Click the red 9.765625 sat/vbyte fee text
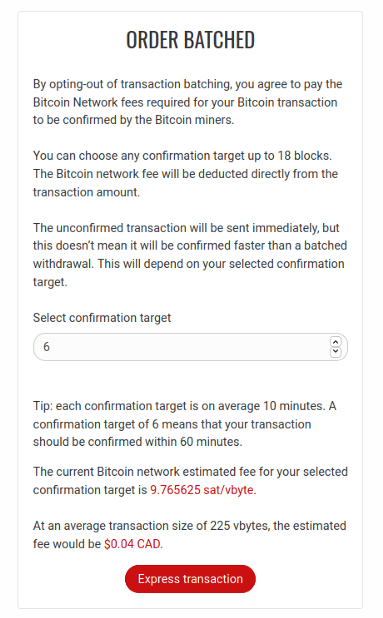Image resolution: width=383 pixels, height=618 pixels. click(x=202, y=490)
